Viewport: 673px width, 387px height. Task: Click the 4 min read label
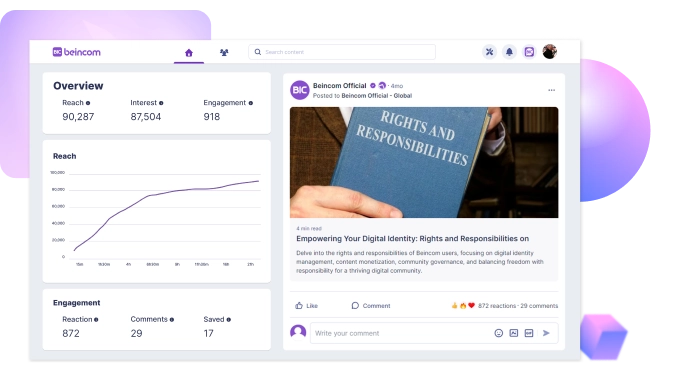coord(309,229)
